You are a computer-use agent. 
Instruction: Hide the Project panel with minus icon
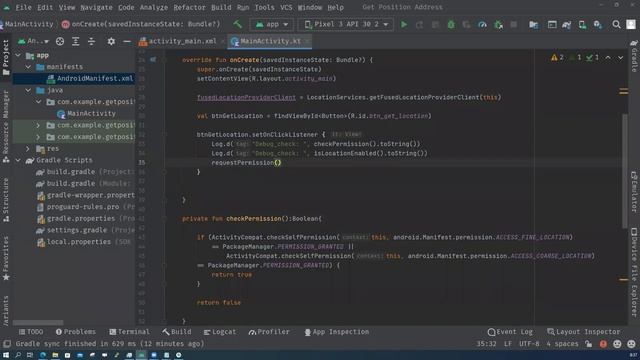coord(127,41)
